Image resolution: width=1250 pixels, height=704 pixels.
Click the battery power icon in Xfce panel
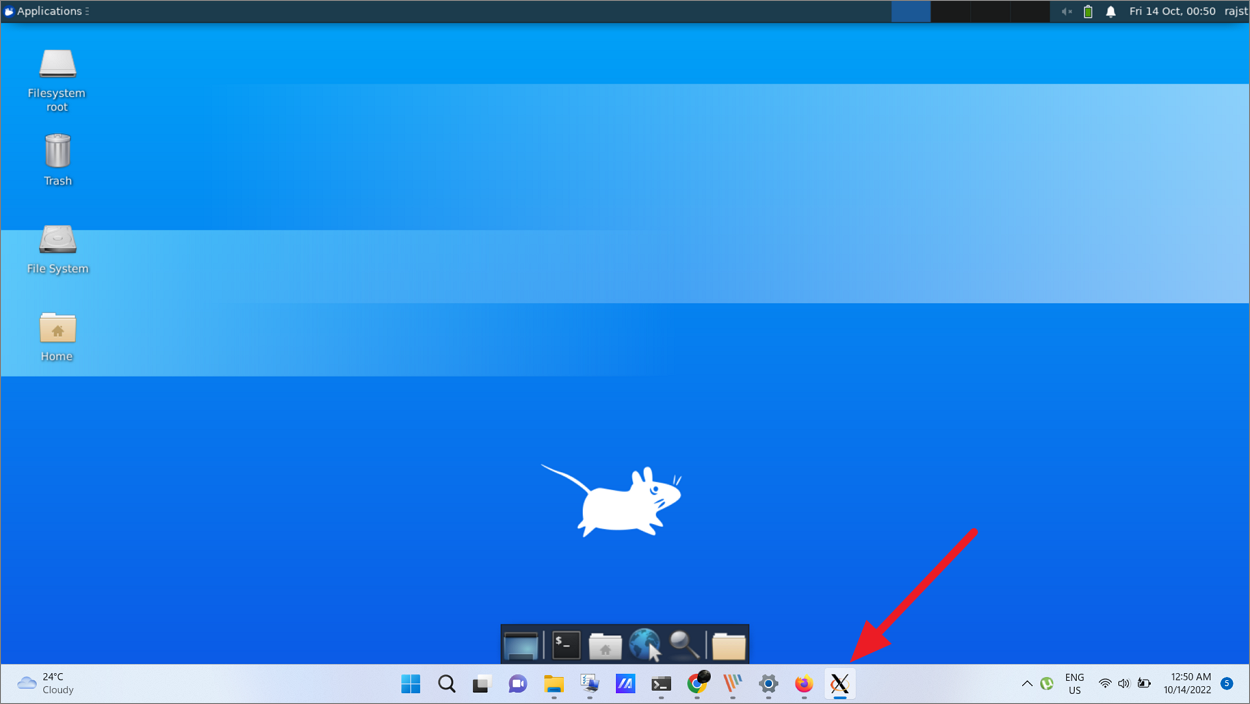click(1088, 12)
